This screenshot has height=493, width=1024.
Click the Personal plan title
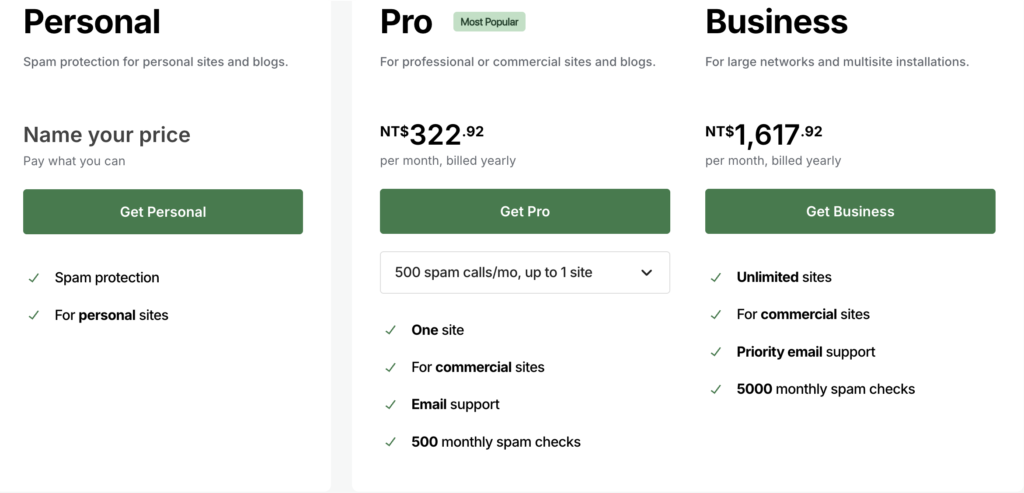(92, 22)
